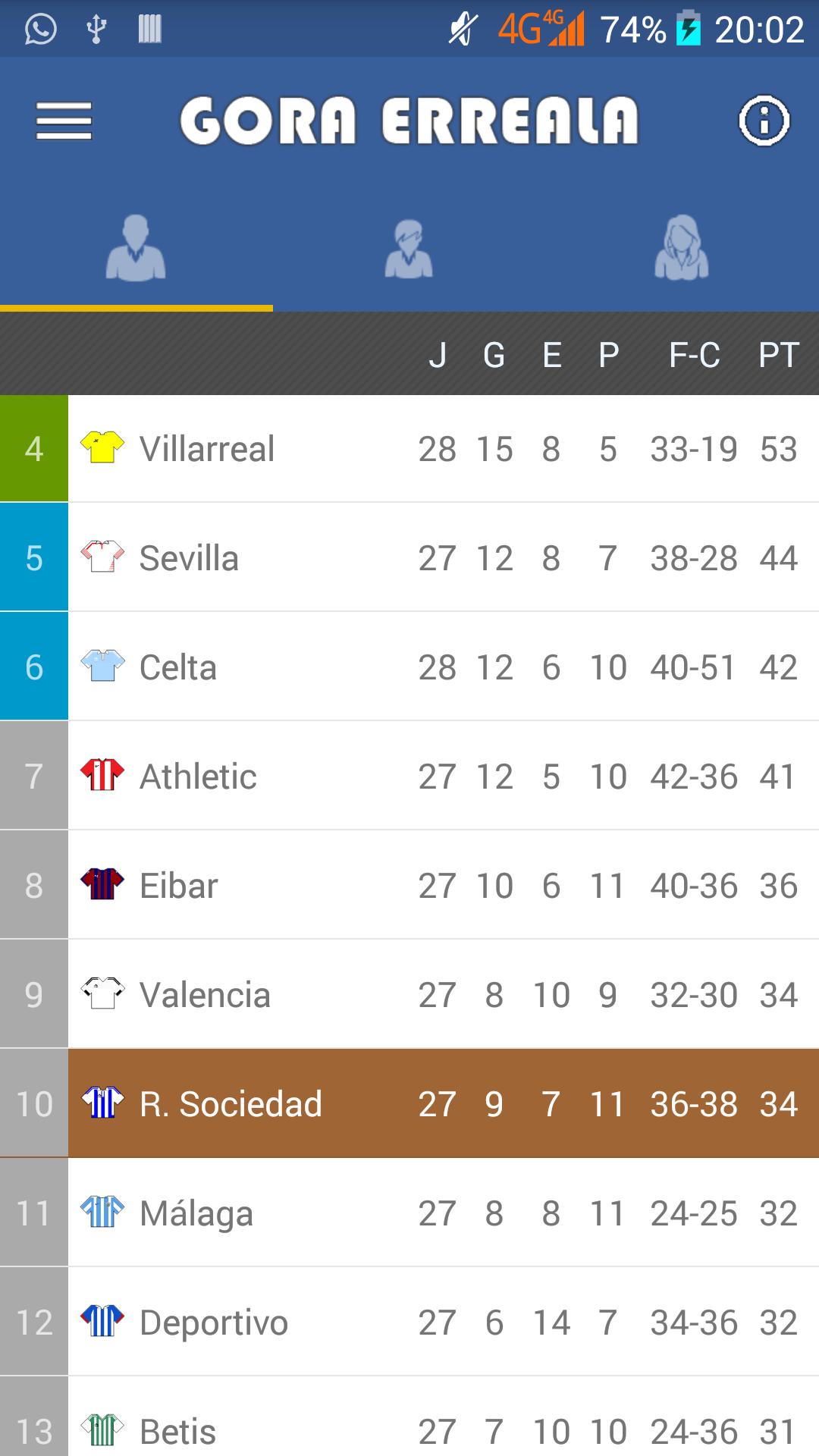Tap Valencia's white shirt icon
Viewport: 819px width, 1456px height.
(102, 993)
